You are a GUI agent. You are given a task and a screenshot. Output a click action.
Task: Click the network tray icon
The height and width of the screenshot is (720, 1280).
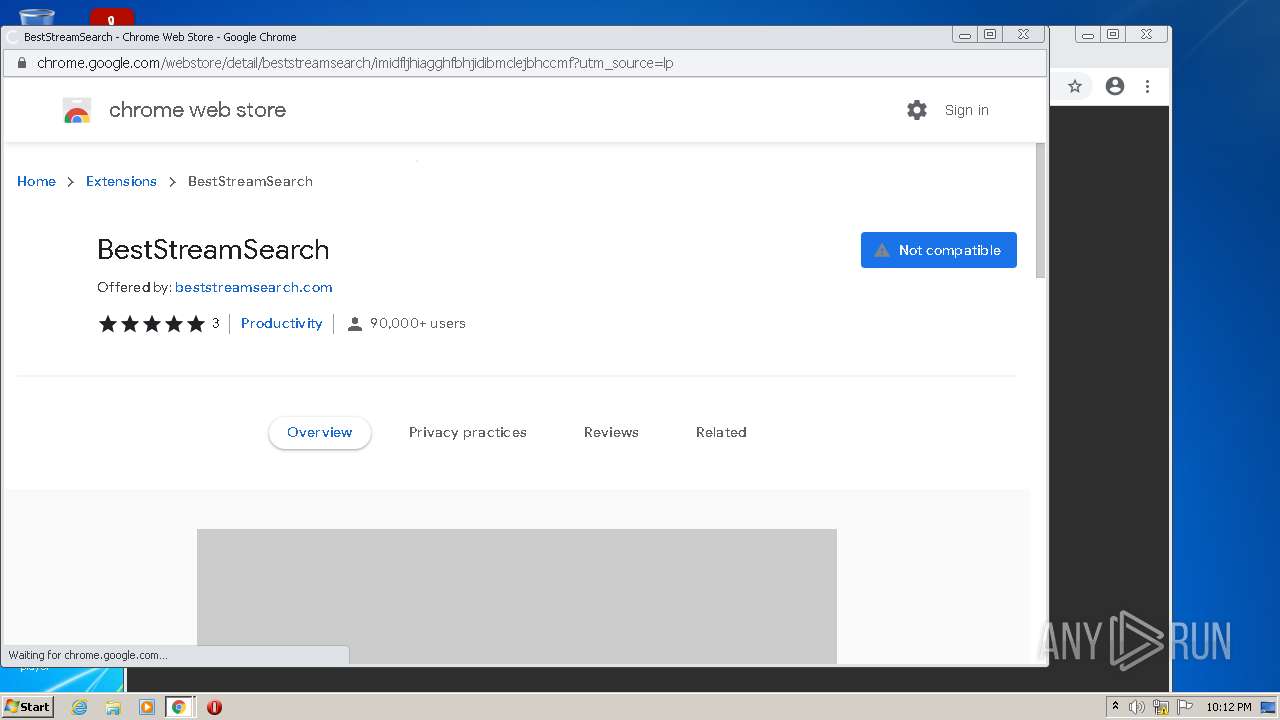(1161, 707)
